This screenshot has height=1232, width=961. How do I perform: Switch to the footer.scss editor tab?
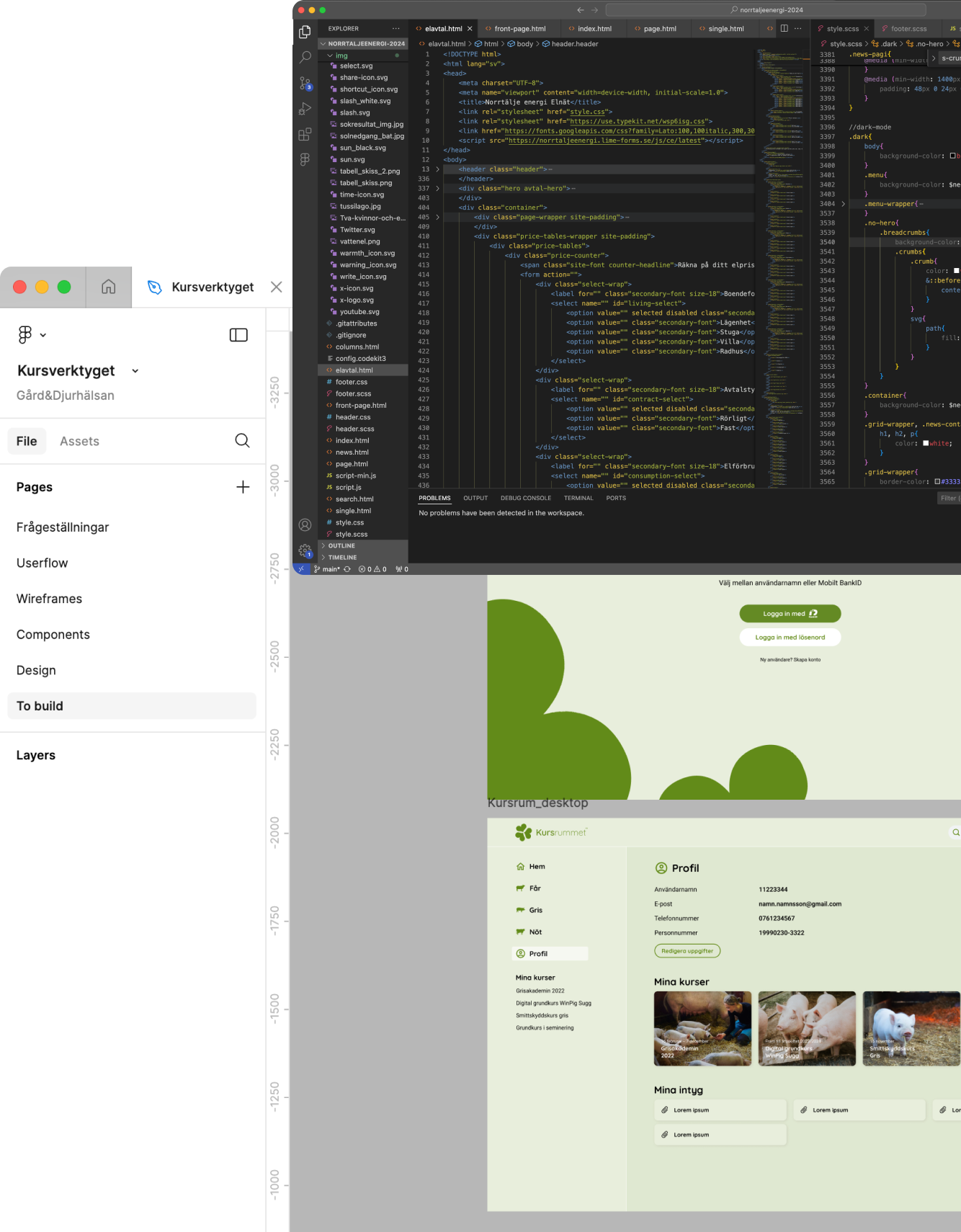(x=908, y=29)
